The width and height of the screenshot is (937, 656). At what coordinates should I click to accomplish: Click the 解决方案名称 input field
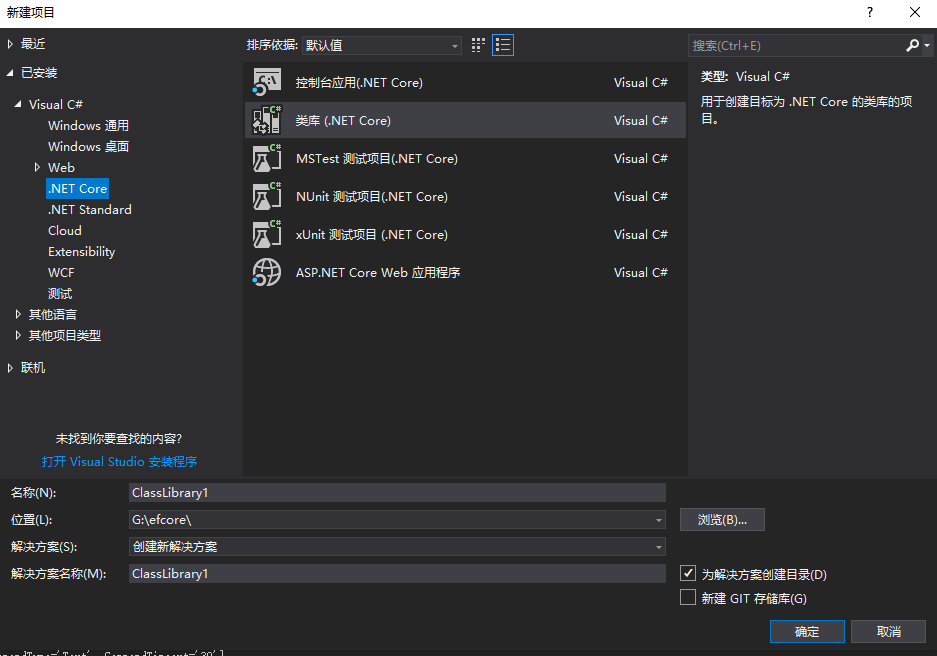(397, 574)
